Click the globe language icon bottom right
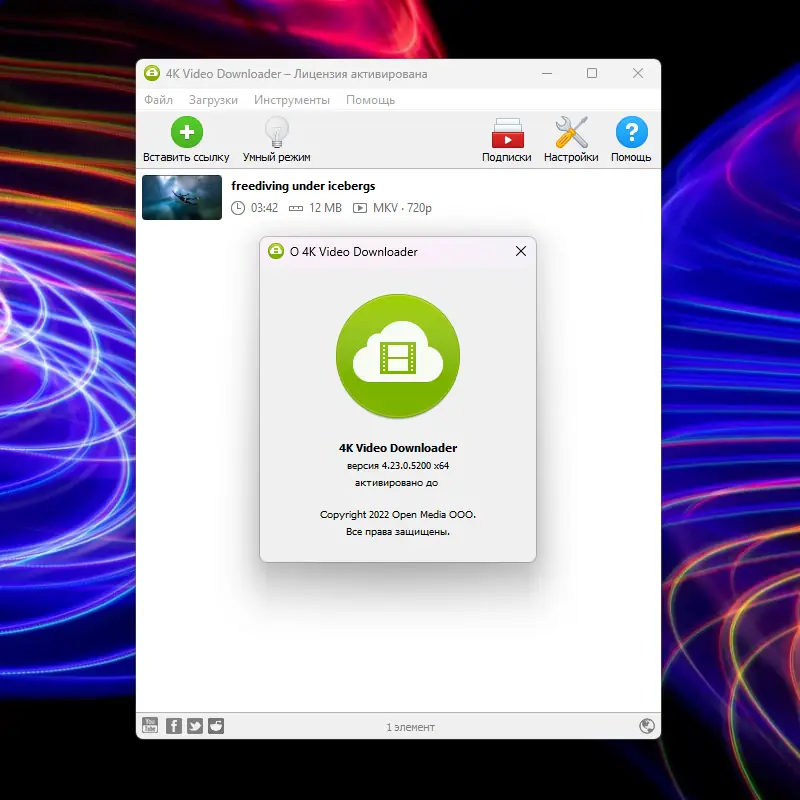Image resolution: width=800 pixels, height=800 pixels. [647, 726]
